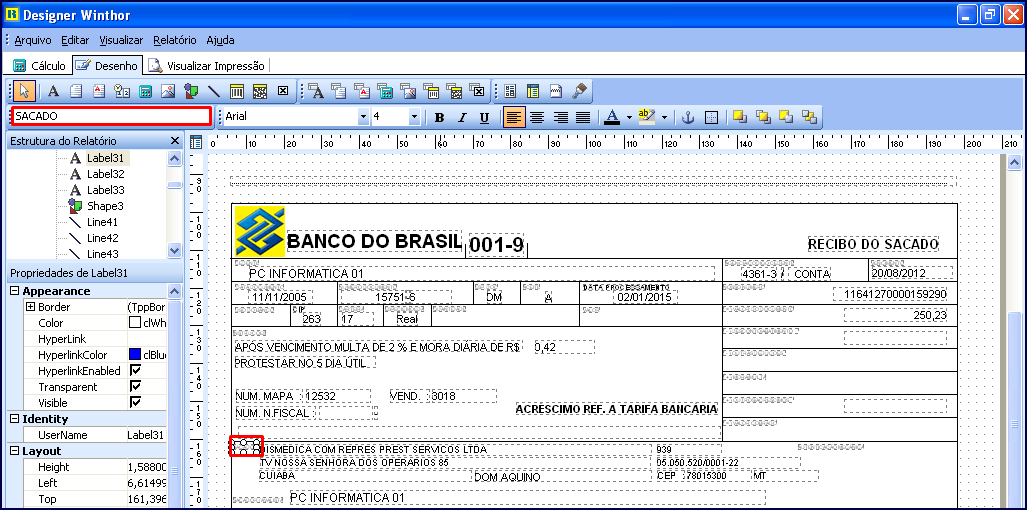The height and width of the screenshot is (510, 1027).
Task: Toggle italic formatting
Action: click(x=462, y=118)
